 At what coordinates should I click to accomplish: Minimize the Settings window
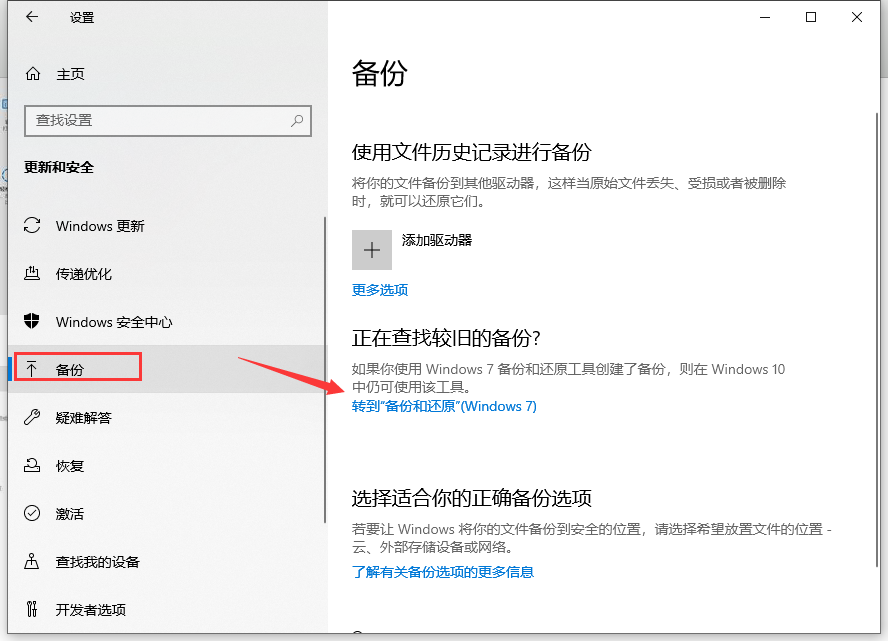pyautogui.click(x=765, y=17)
